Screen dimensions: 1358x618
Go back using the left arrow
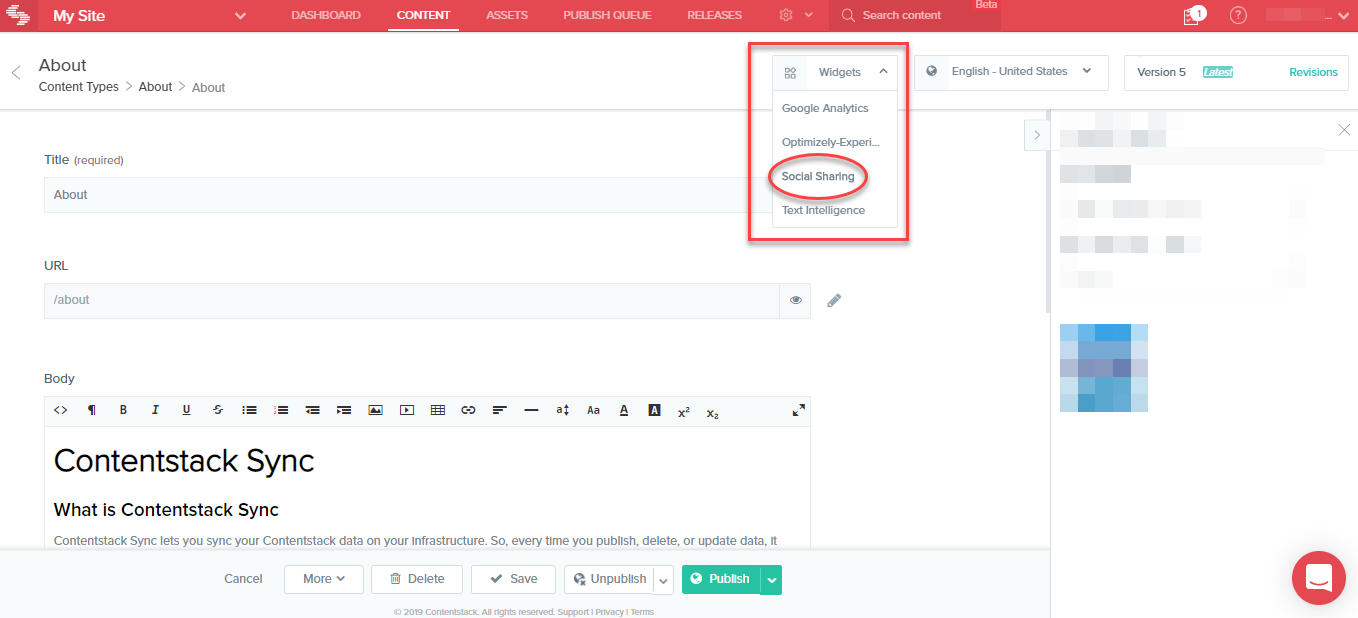pyautogui.click(x=16, y=73)
